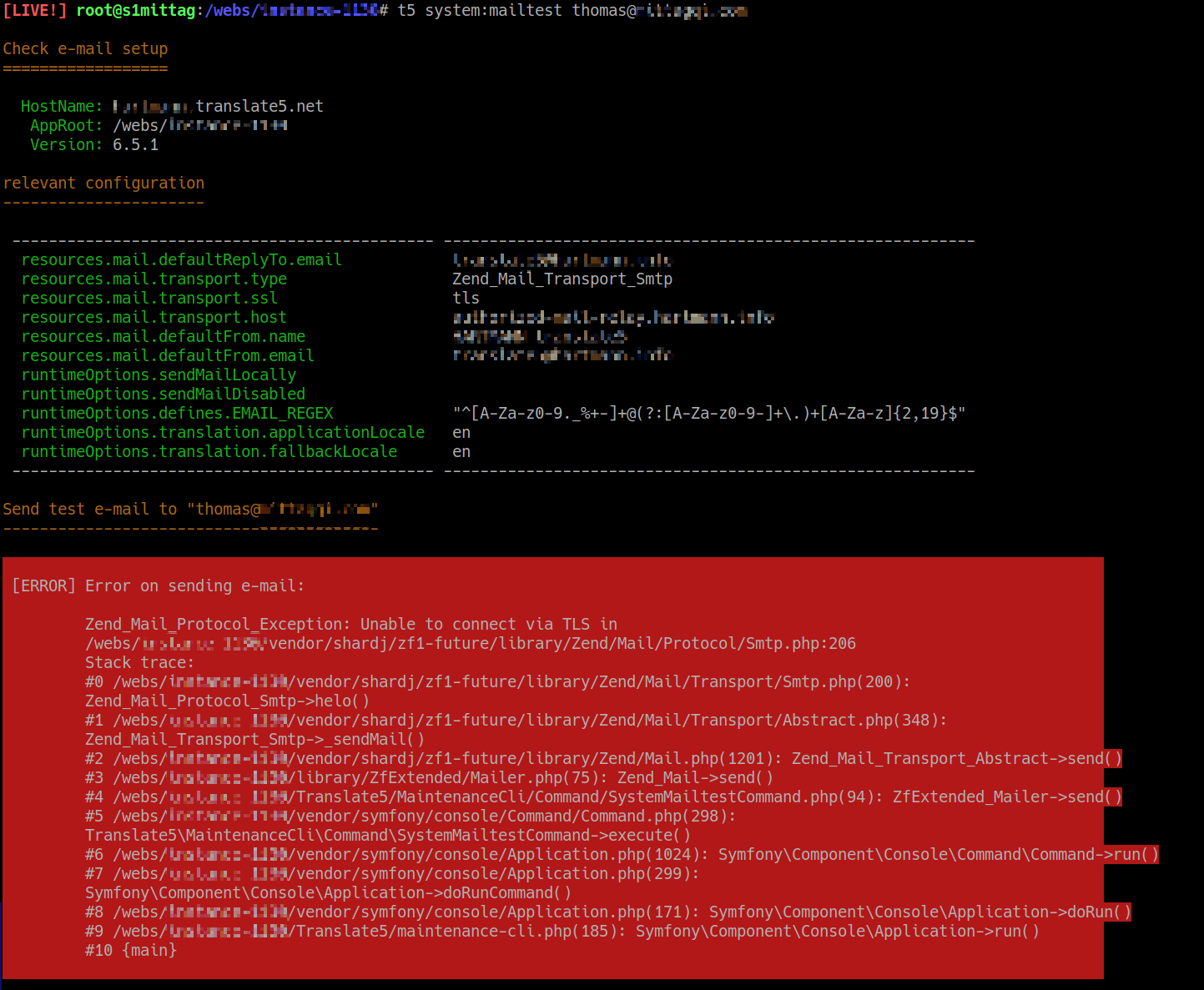Select the root@s1mittag prompt text

click(x=135, y=11)
